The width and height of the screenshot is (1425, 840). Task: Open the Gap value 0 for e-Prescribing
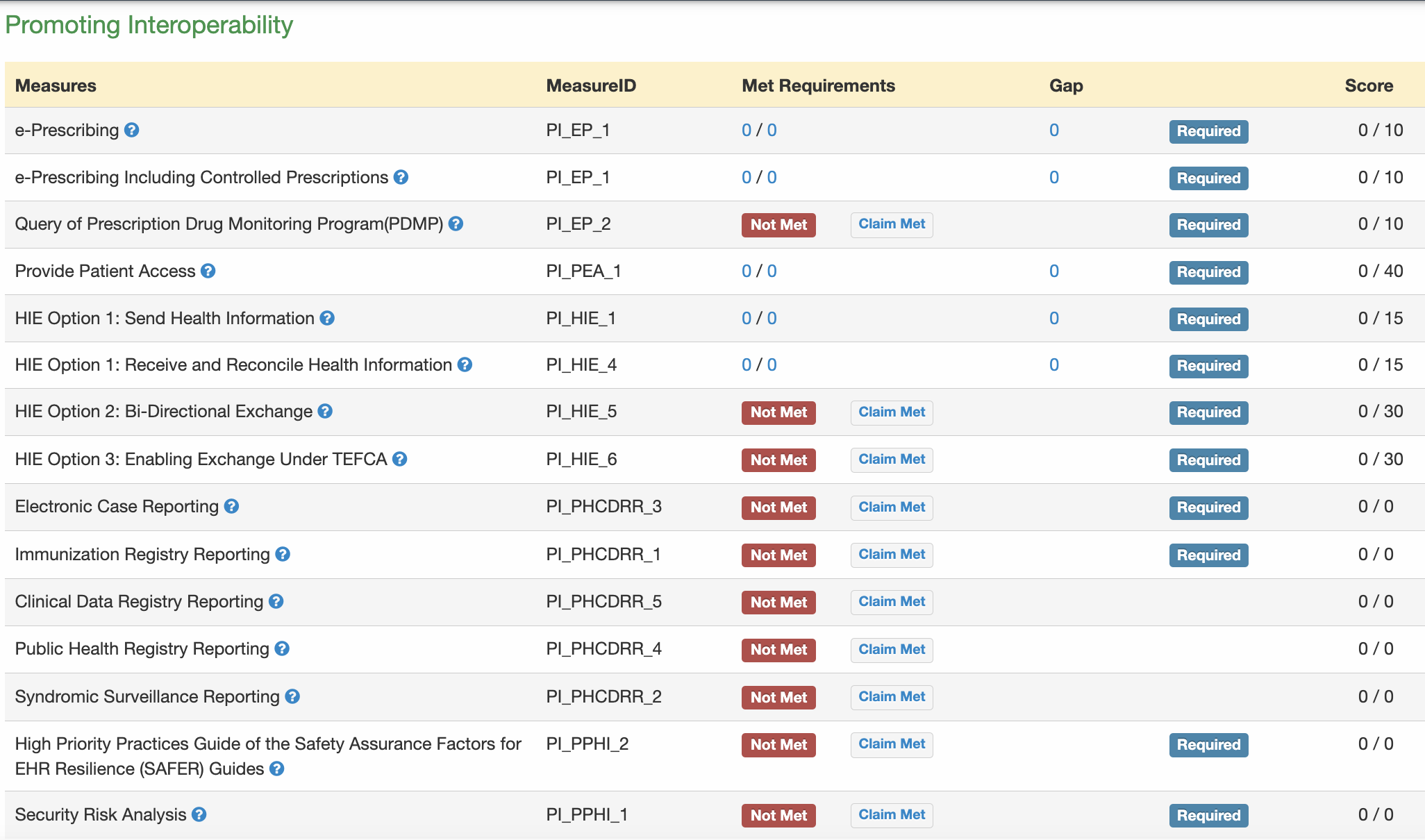pos(1054,130)
